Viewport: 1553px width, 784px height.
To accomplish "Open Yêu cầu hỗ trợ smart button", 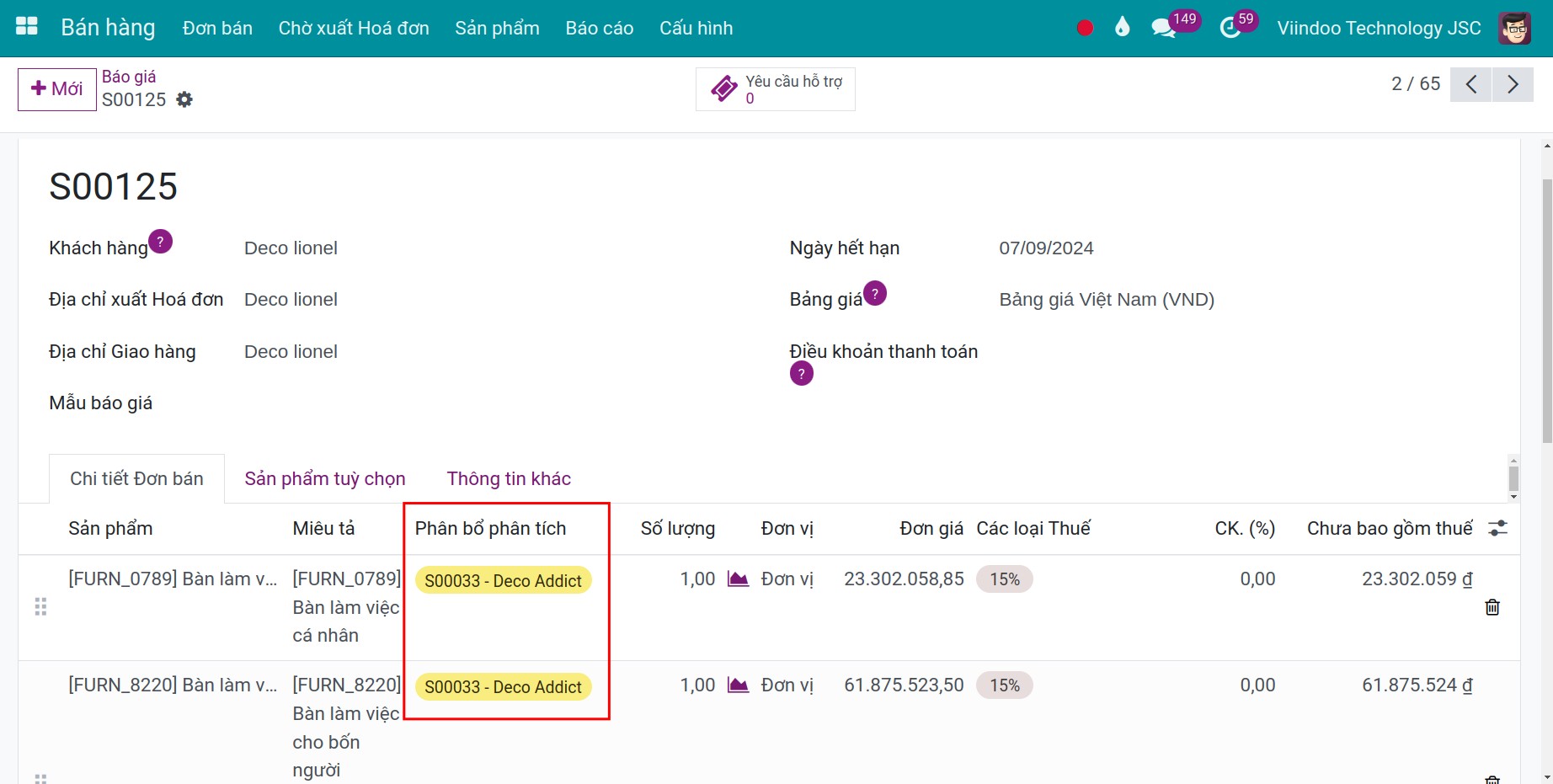I will coord(776,89).
